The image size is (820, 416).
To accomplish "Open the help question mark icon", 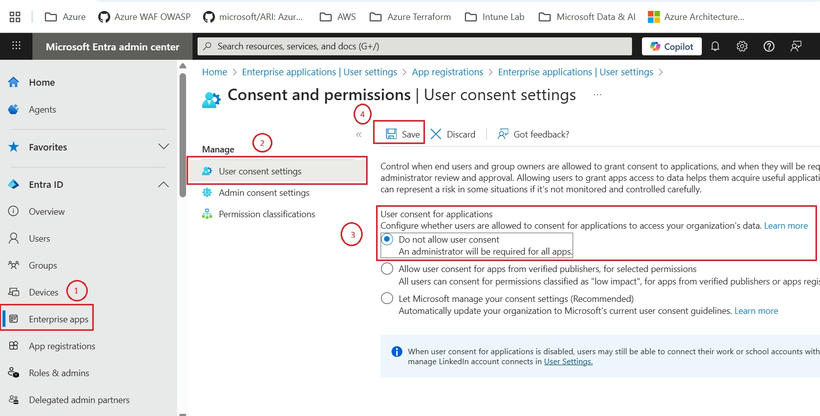I will (768, 47).
